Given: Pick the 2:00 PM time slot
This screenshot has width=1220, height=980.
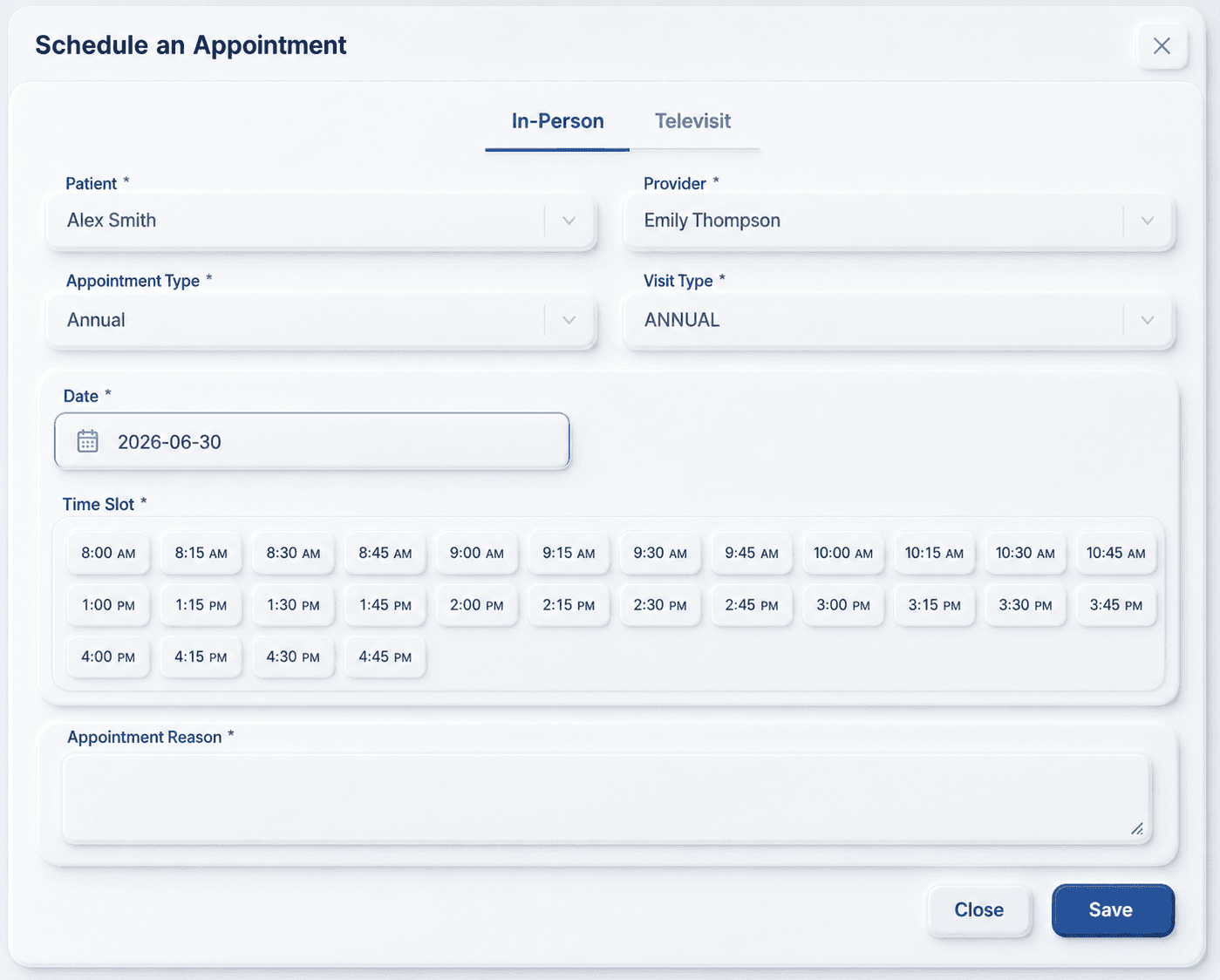Looking at the screenshot, I should 477,605.
